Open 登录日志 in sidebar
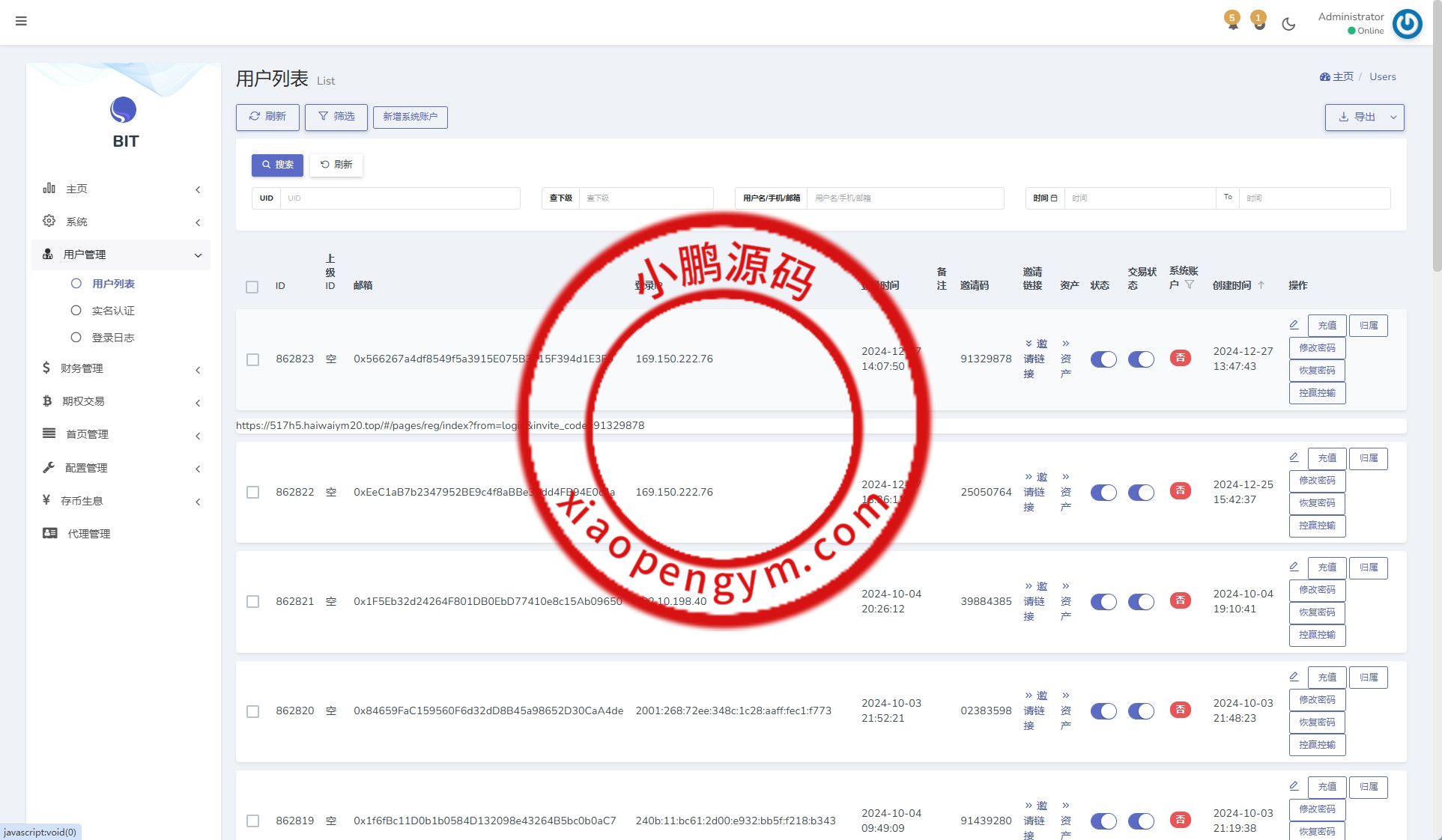The width and height of the screenshot is (1442, 840). [x=112, y=338]
